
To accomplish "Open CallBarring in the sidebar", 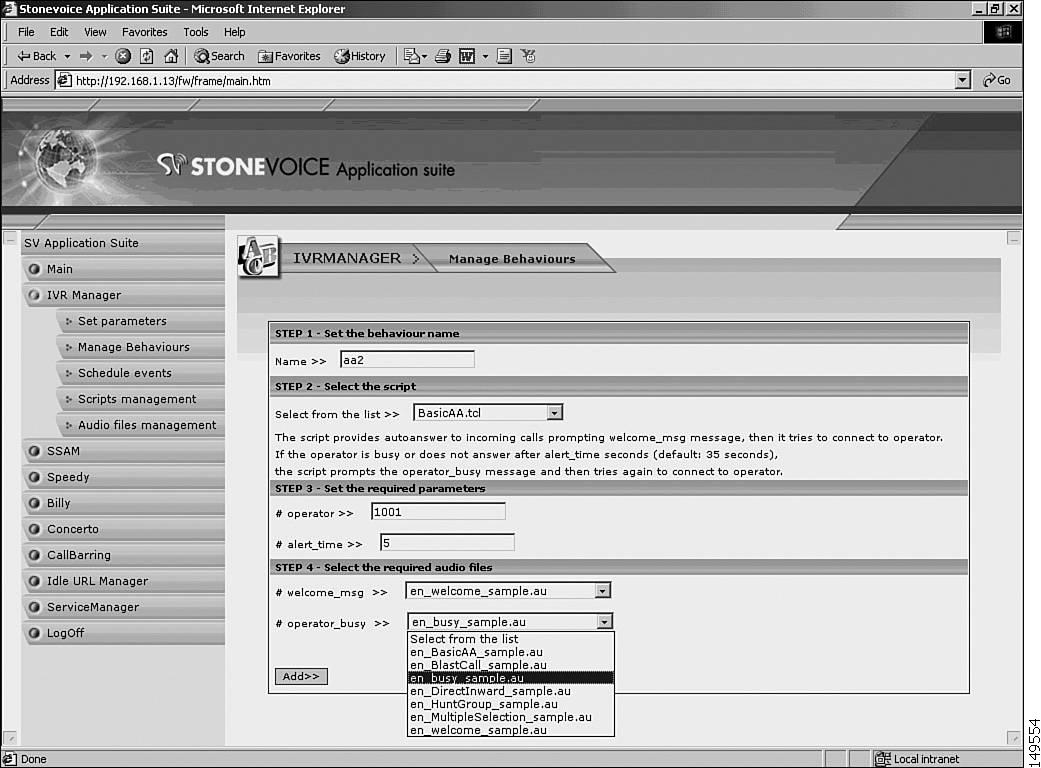I will [123, 555].
